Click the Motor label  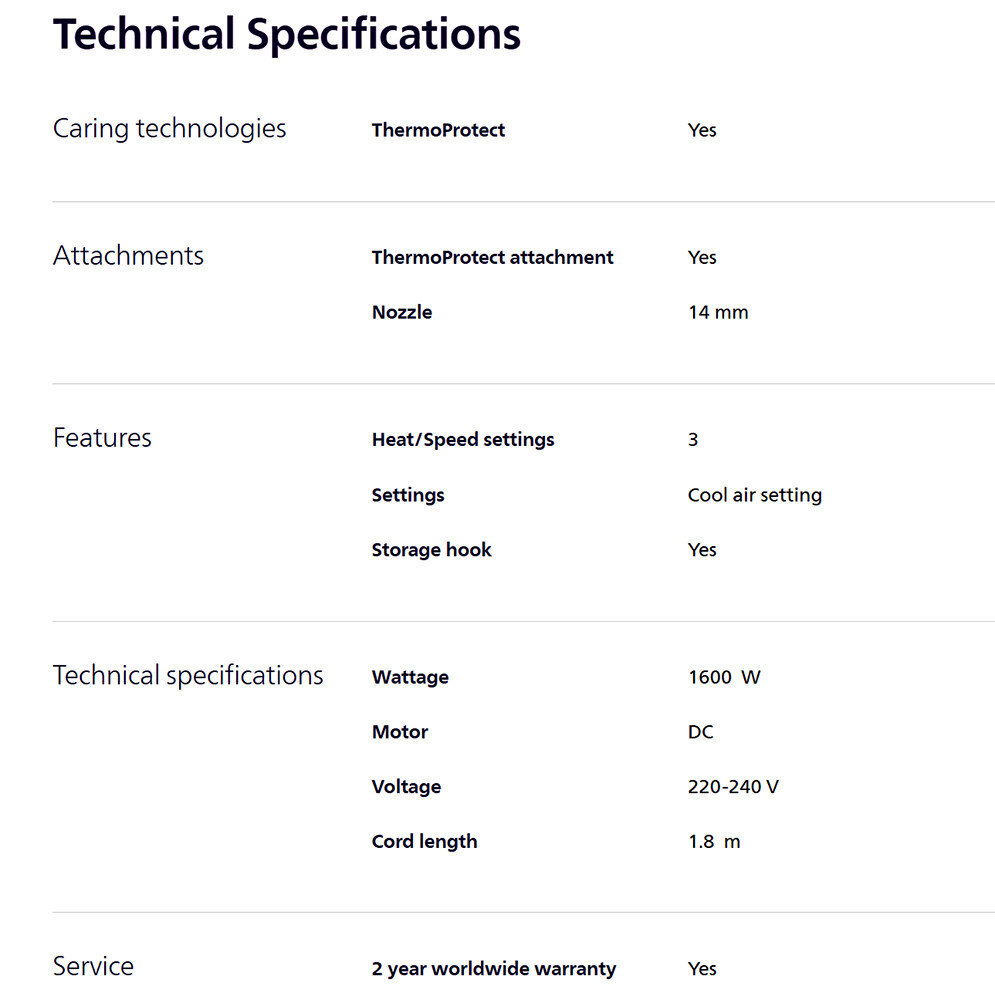399,732
